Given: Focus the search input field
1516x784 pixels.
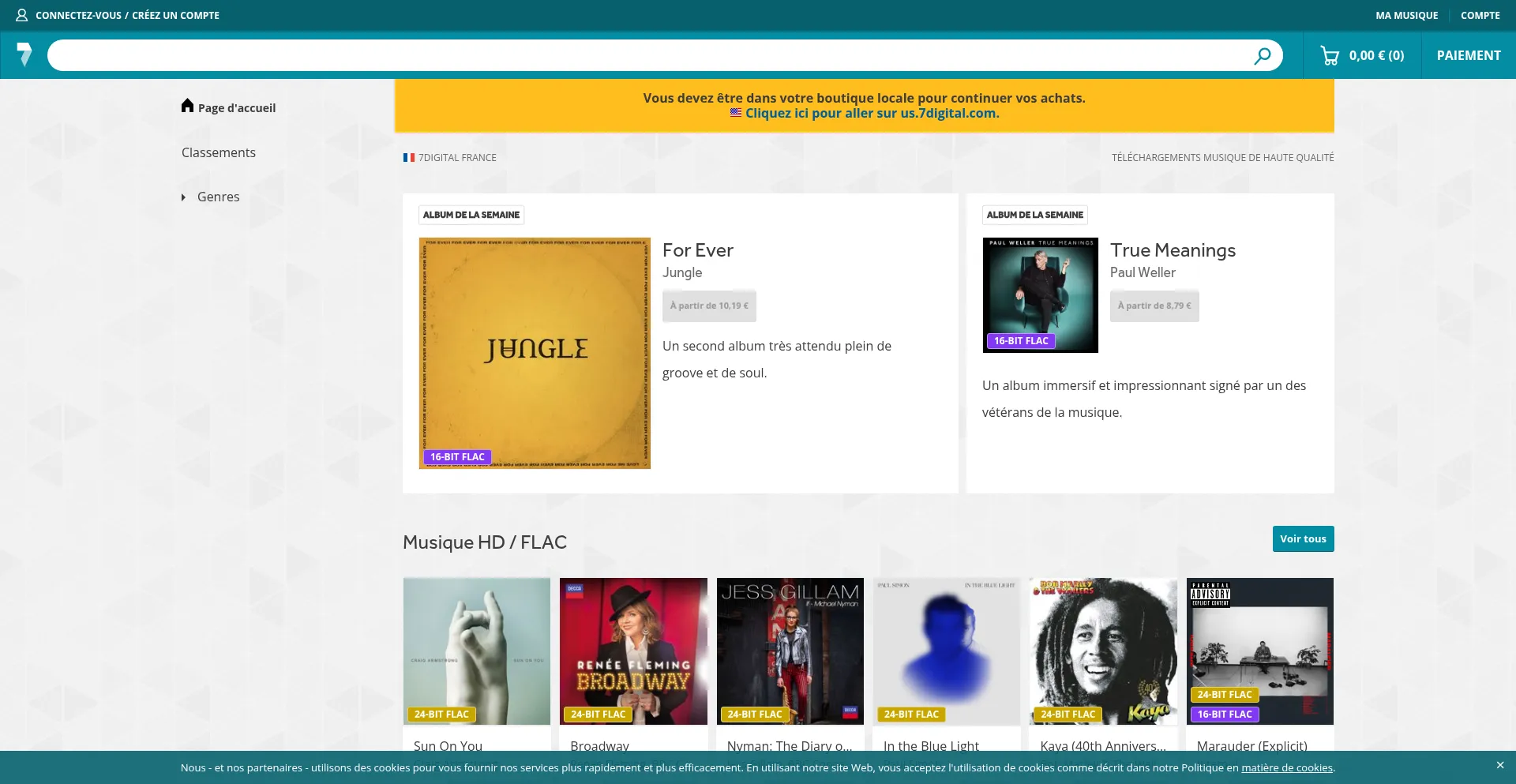Looking at the screenshot, I should click(x=647, y=55).
